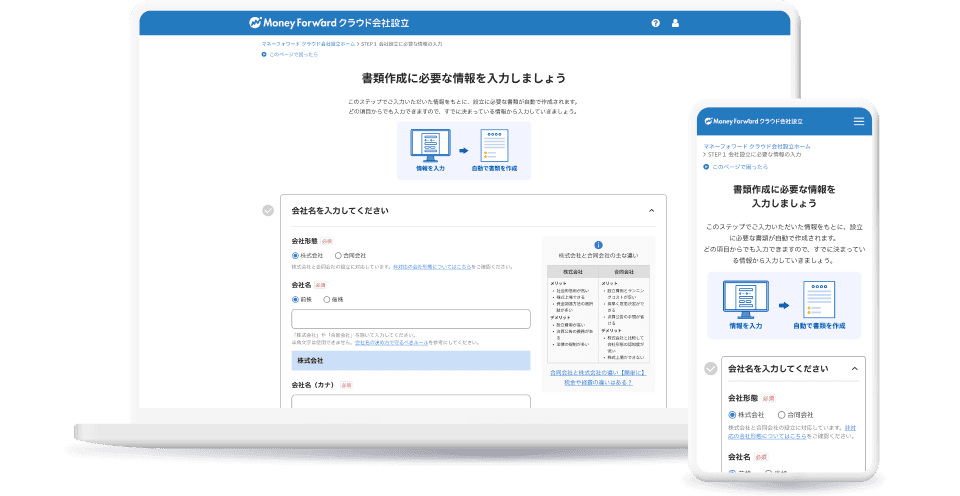Viewport: 960px width, 496px height.
Task: Click the このページで困ったら link on the phone
Action: coord(740,167)
